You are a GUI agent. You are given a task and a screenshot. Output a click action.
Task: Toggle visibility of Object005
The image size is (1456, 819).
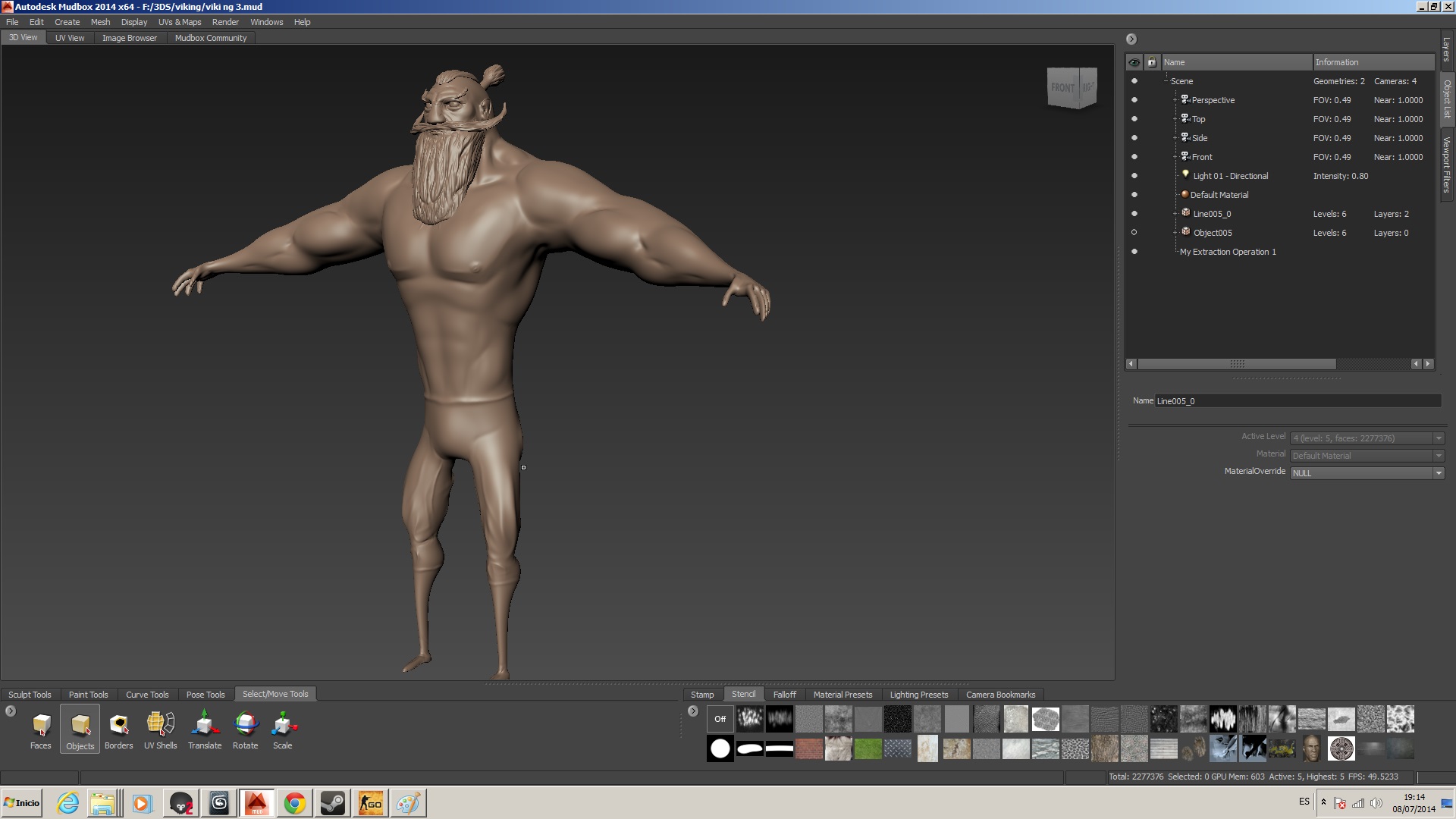click(x=1134, y=233)
